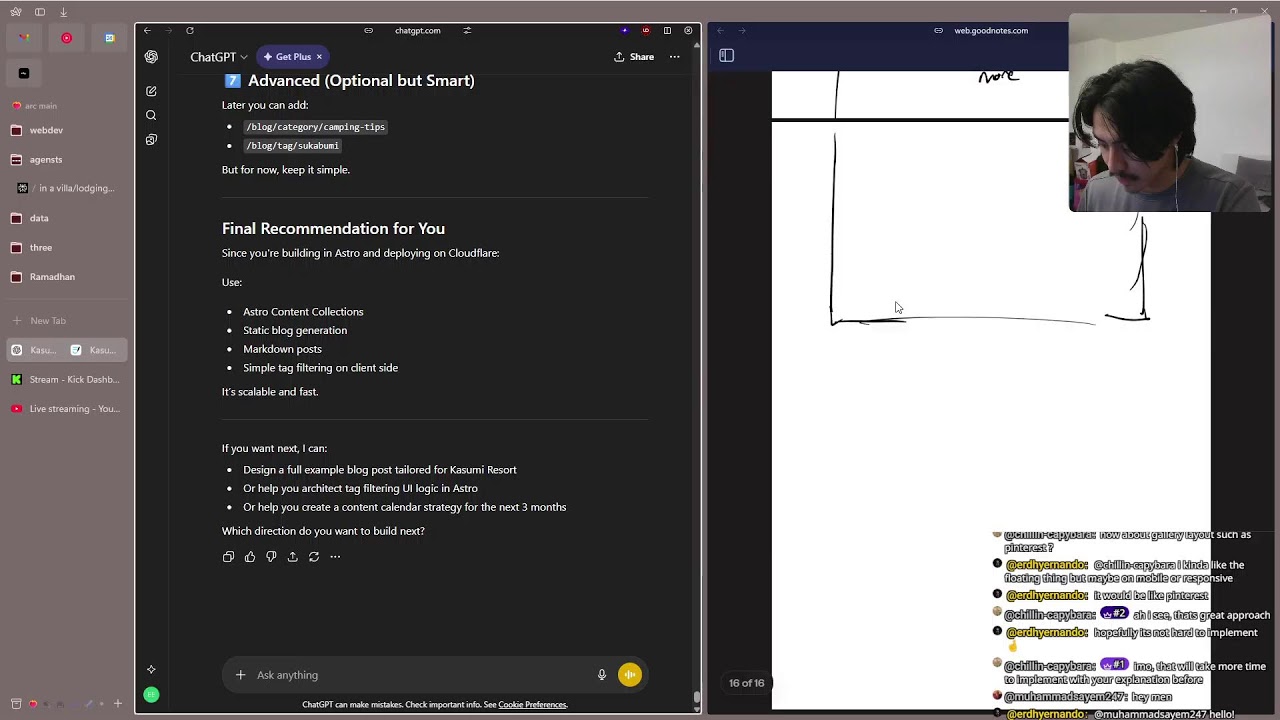Start dictation with the microphone icon
The width and height of the screenshot is (1280, 720).
coord(602,675)
